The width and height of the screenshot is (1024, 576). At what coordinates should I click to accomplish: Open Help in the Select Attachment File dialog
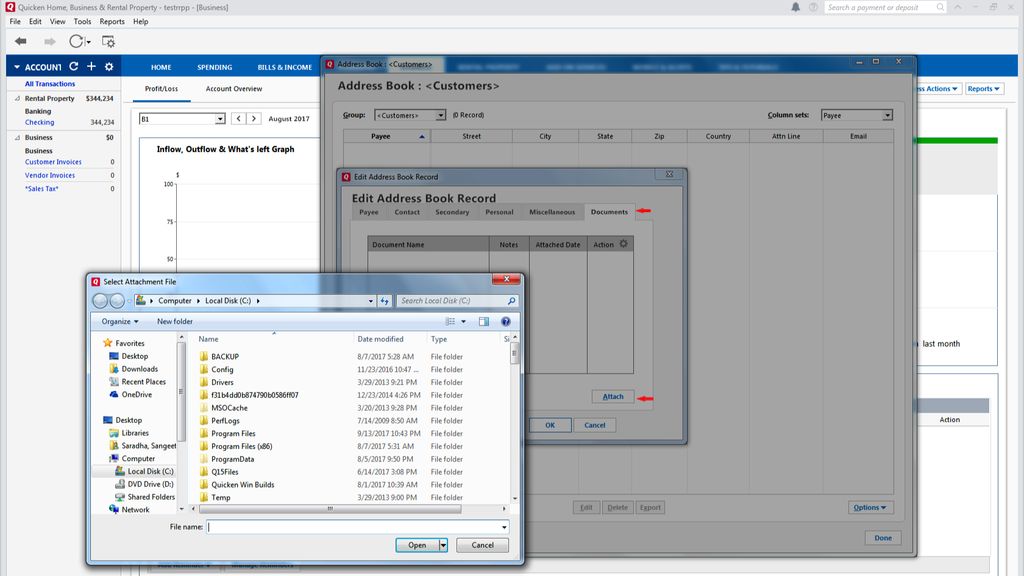pos(506,321)
